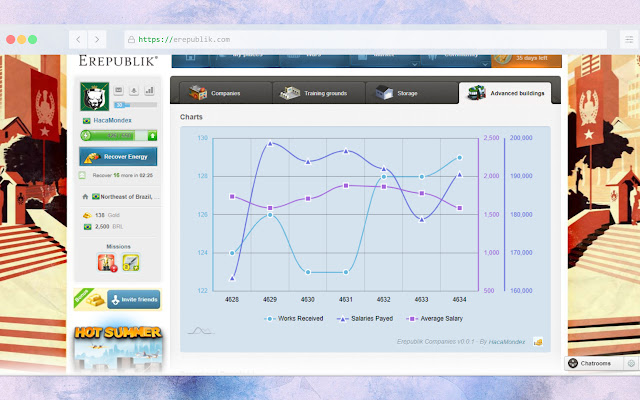Click the Recover Energy button

tap(118, 157)
